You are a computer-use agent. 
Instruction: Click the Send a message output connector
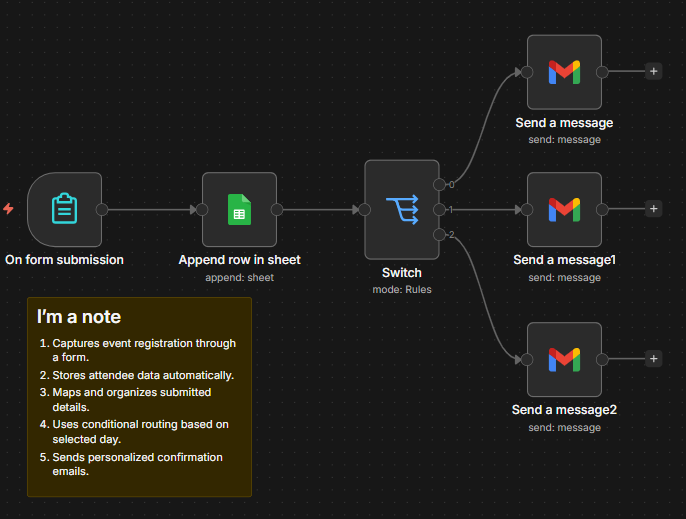tap(602, 72)
